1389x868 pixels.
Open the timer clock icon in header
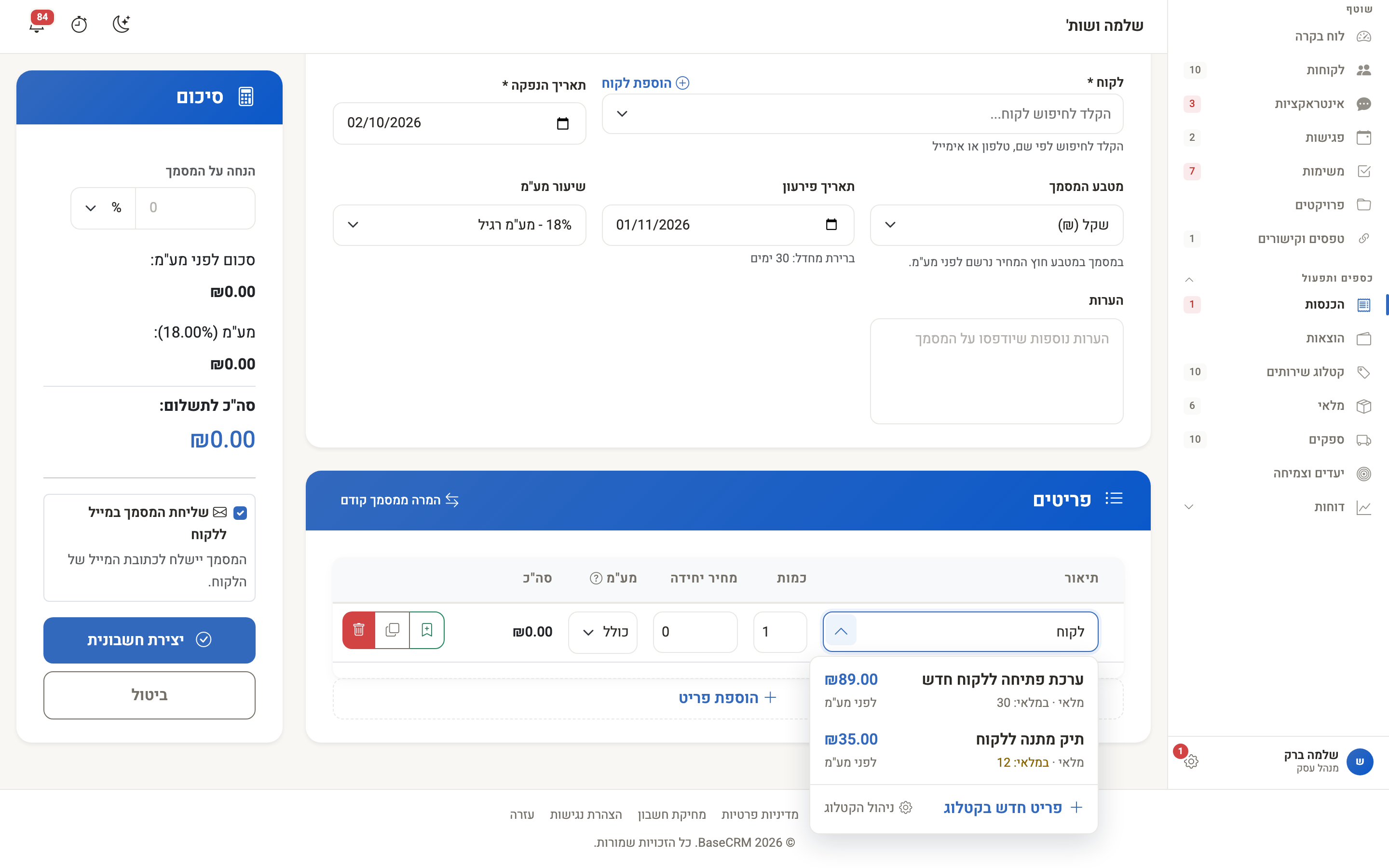[79, 25]
